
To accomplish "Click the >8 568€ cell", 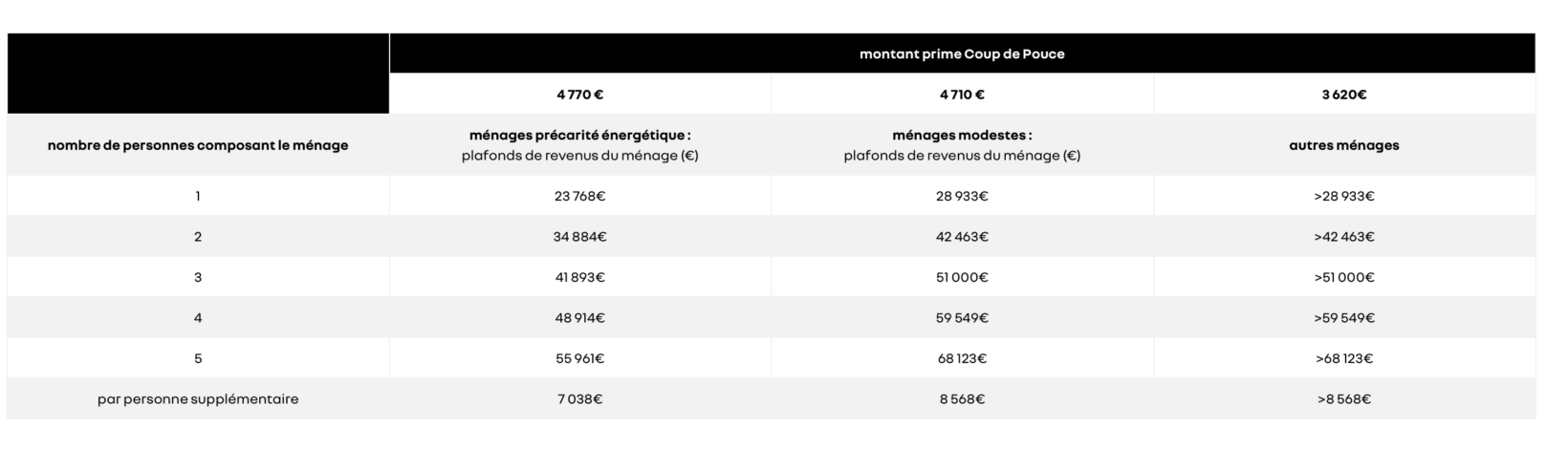I will [1343, 399].
